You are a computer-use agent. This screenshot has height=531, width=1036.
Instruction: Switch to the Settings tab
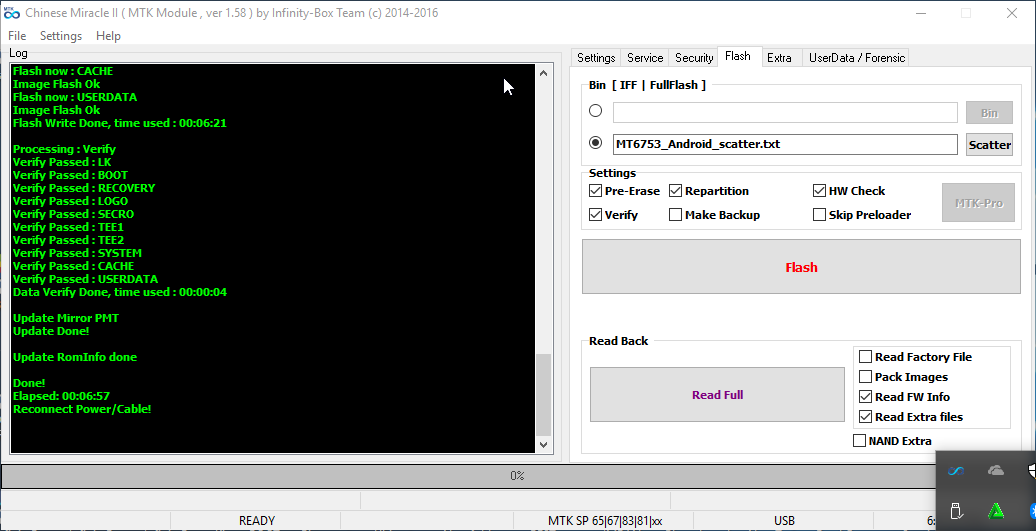tap(595, 57)
